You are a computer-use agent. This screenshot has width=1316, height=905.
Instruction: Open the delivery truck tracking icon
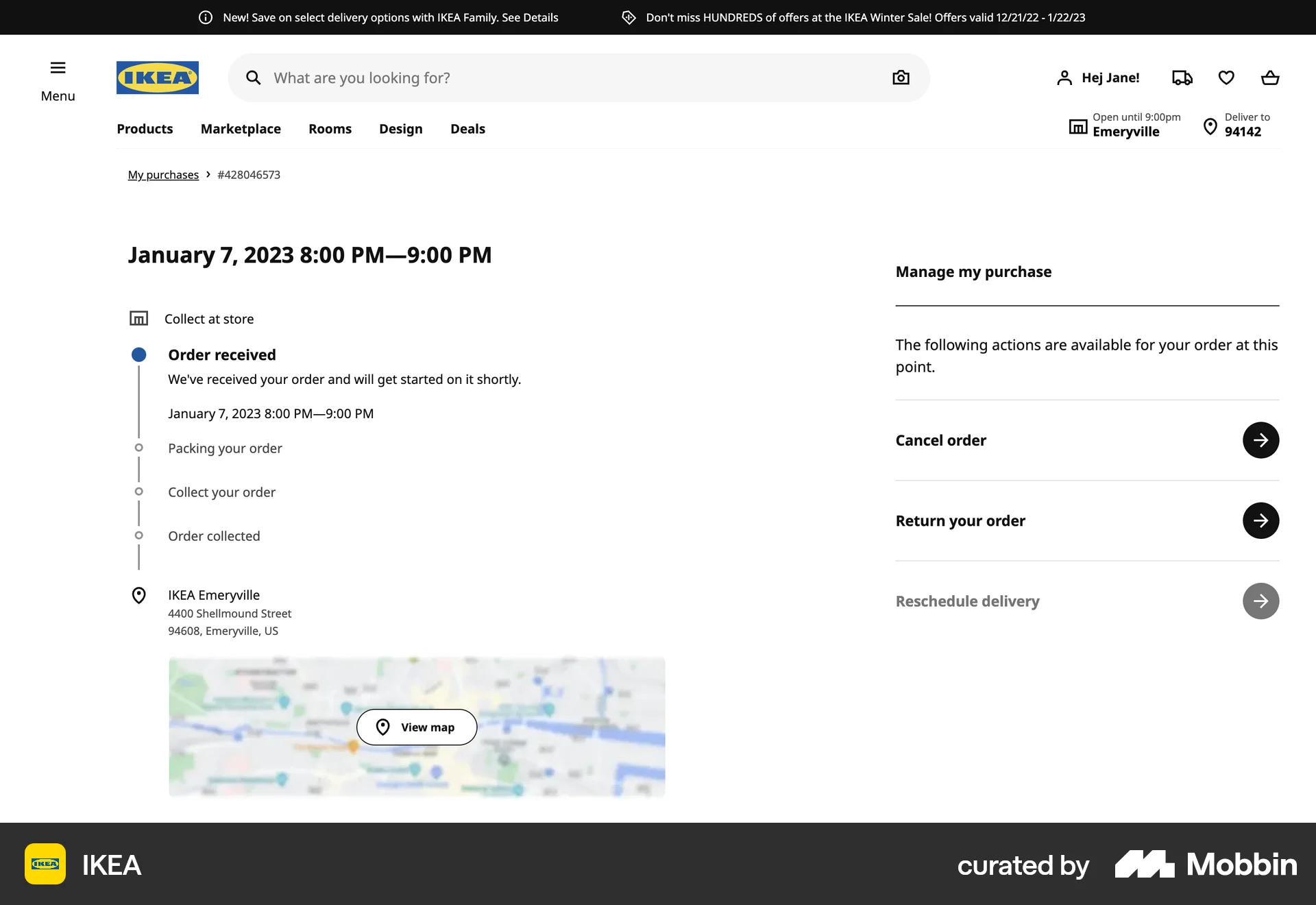1182,77
